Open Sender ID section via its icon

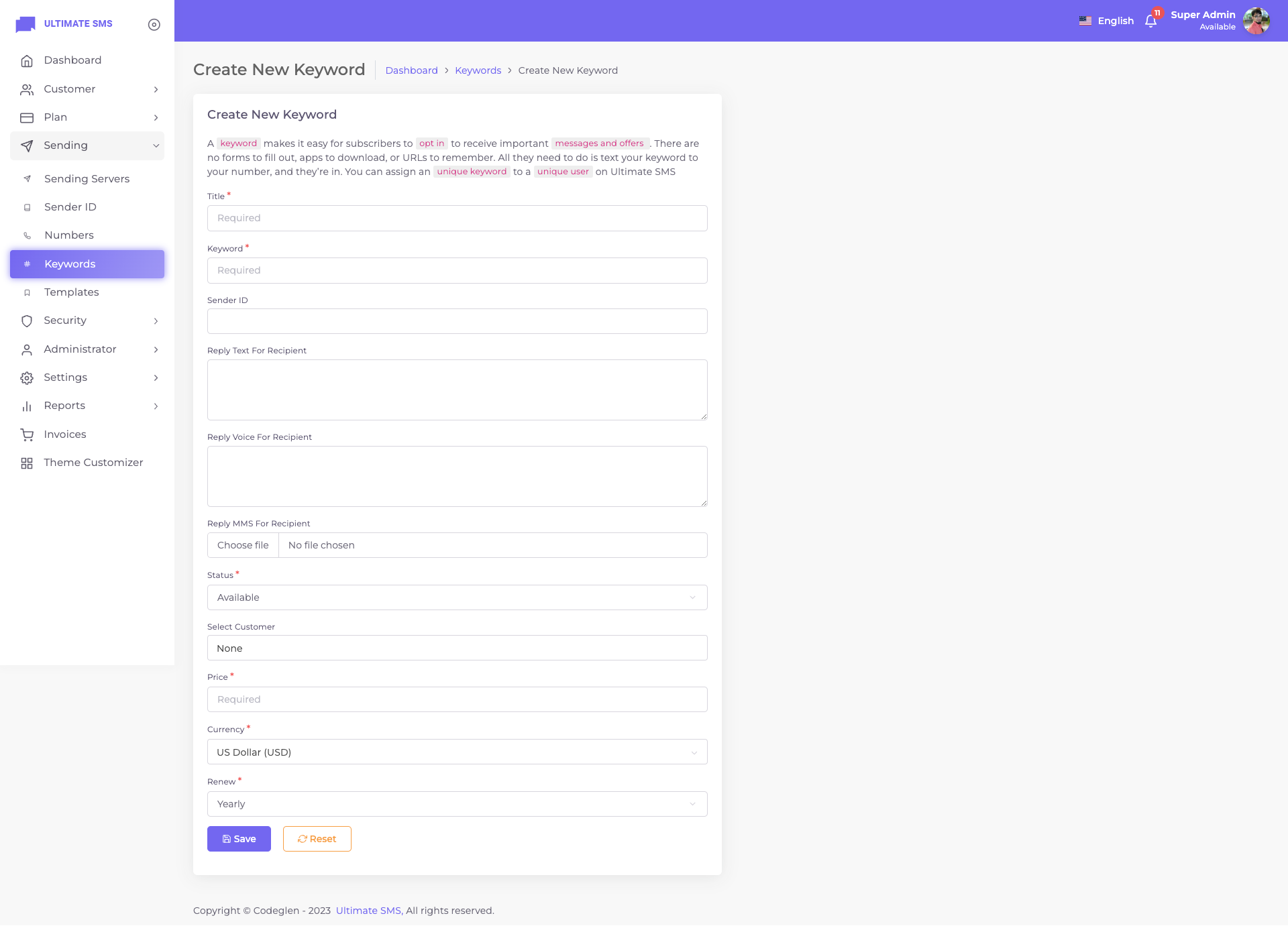[x=27, y=207]
